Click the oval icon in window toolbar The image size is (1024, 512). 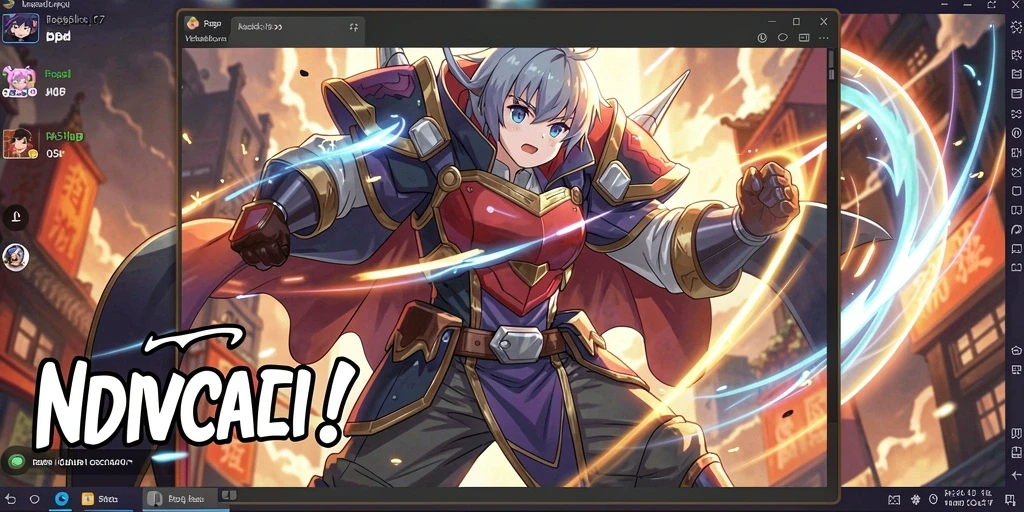tap(782, 38)
